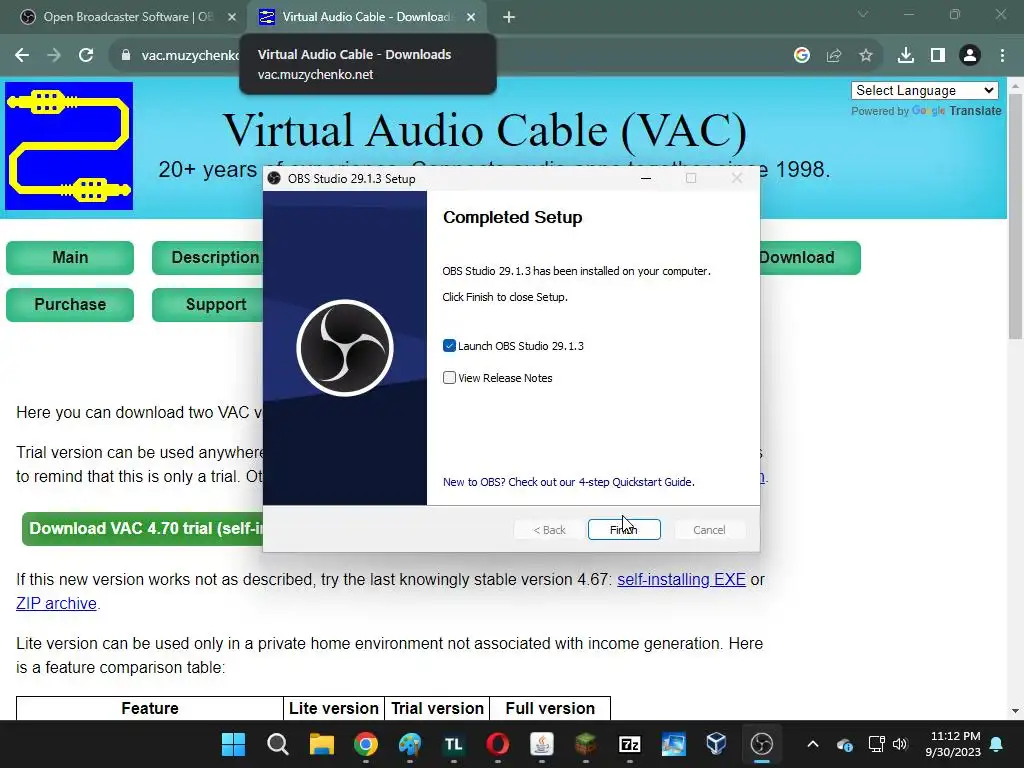Screen dimensions: 1024x768
Task: Go to the Main page button
Action: click(x=70, y=257)
